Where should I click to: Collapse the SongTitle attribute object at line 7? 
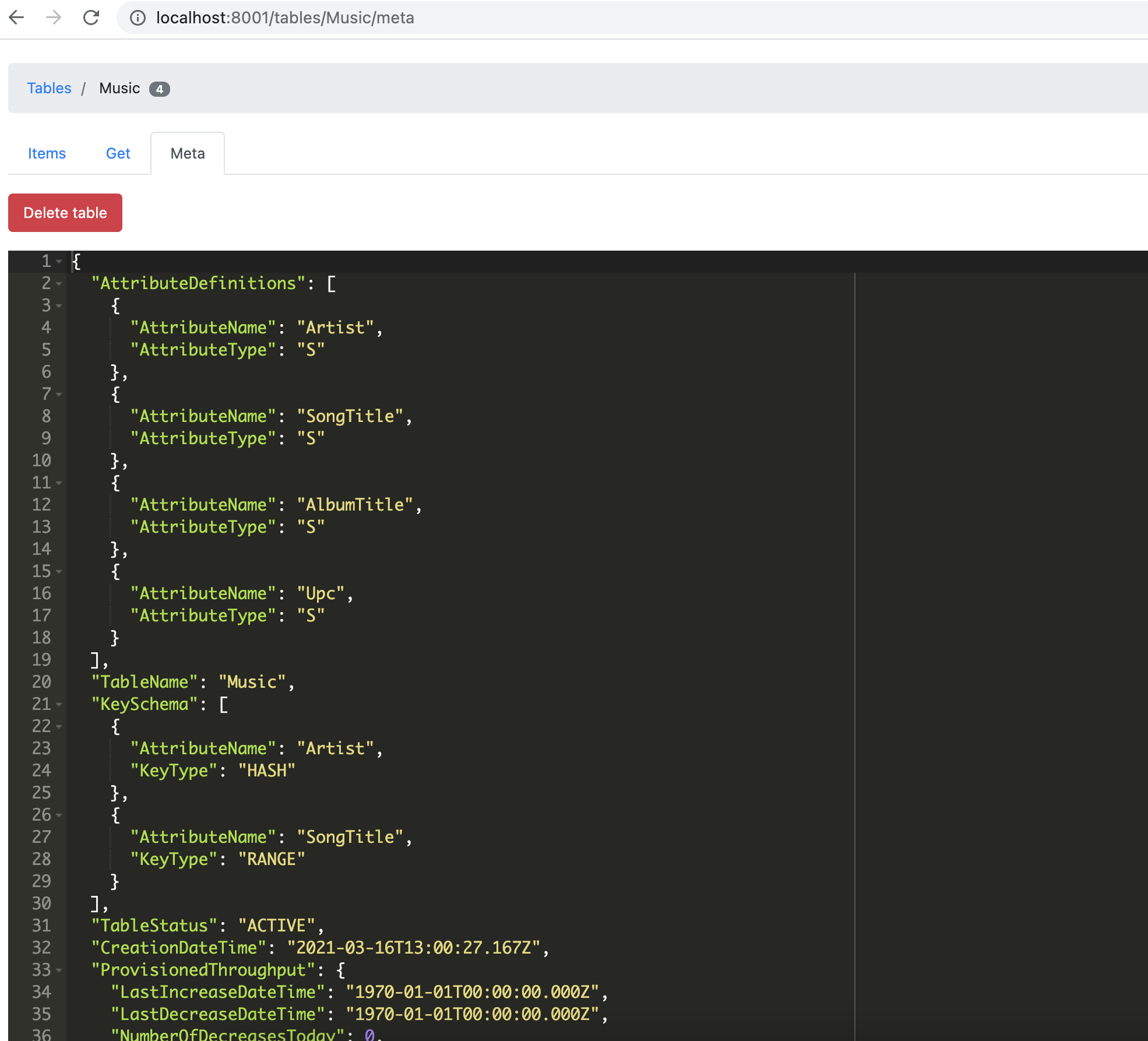[58, 395]
